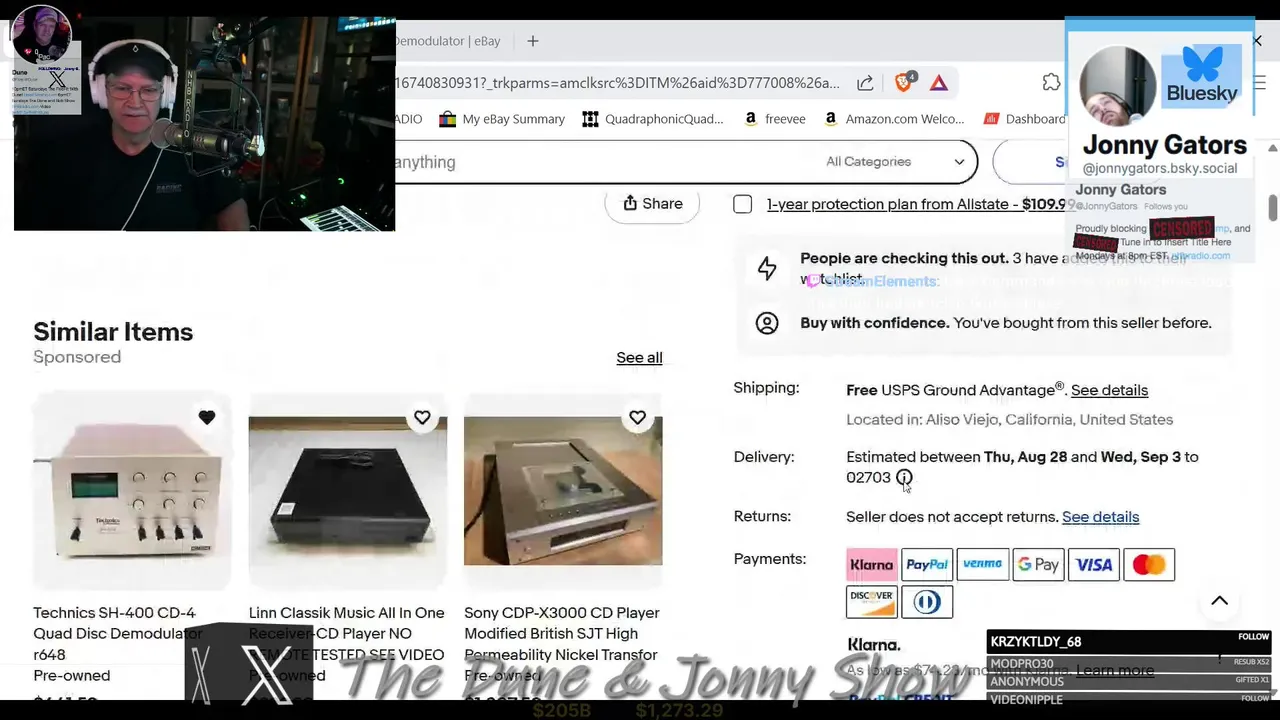
Task: Favorite the Sony CDP-X3000 item heart
Action: (637, 417)
